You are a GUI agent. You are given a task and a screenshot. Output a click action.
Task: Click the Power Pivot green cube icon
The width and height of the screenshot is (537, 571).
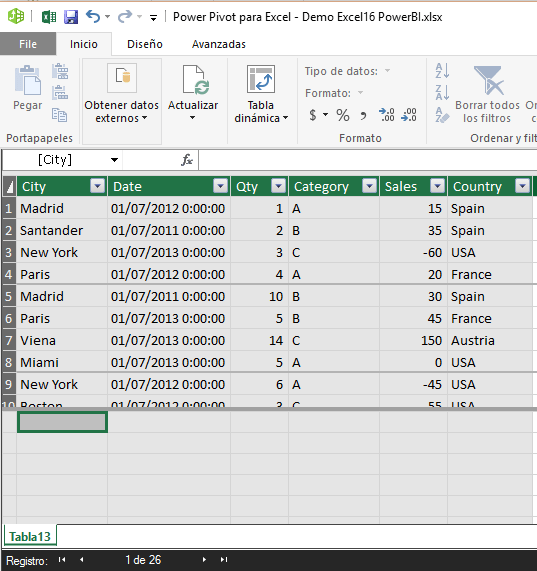pos(16,16)
